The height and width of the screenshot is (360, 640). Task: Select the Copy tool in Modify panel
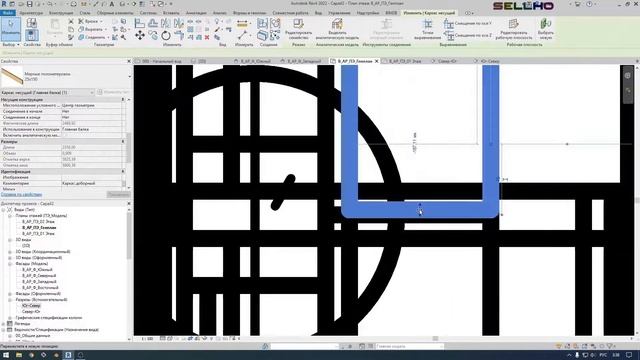pyautogui.click(x=153, y=36)
